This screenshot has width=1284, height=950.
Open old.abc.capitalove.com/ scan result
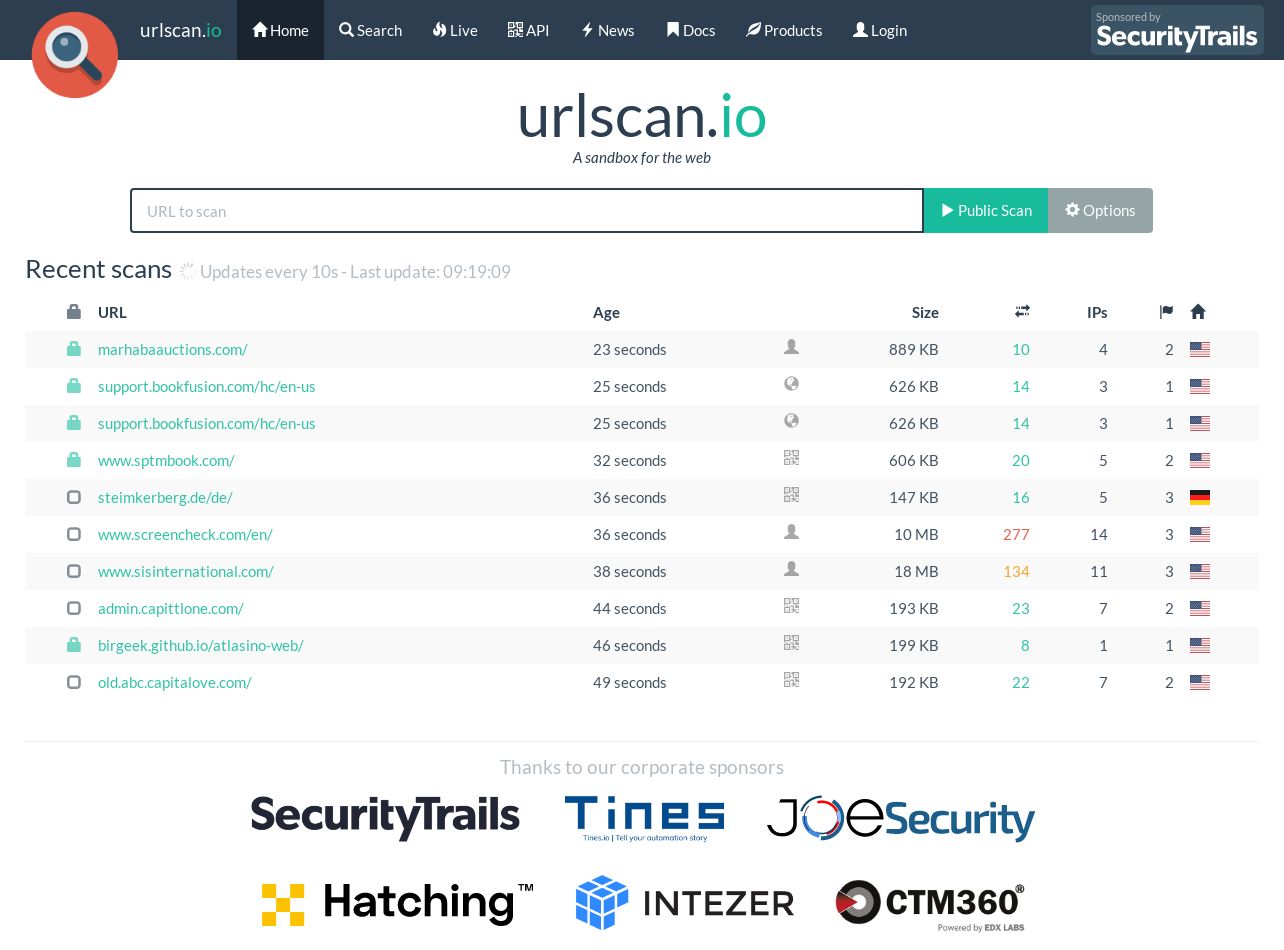click(x=175, y=683)
